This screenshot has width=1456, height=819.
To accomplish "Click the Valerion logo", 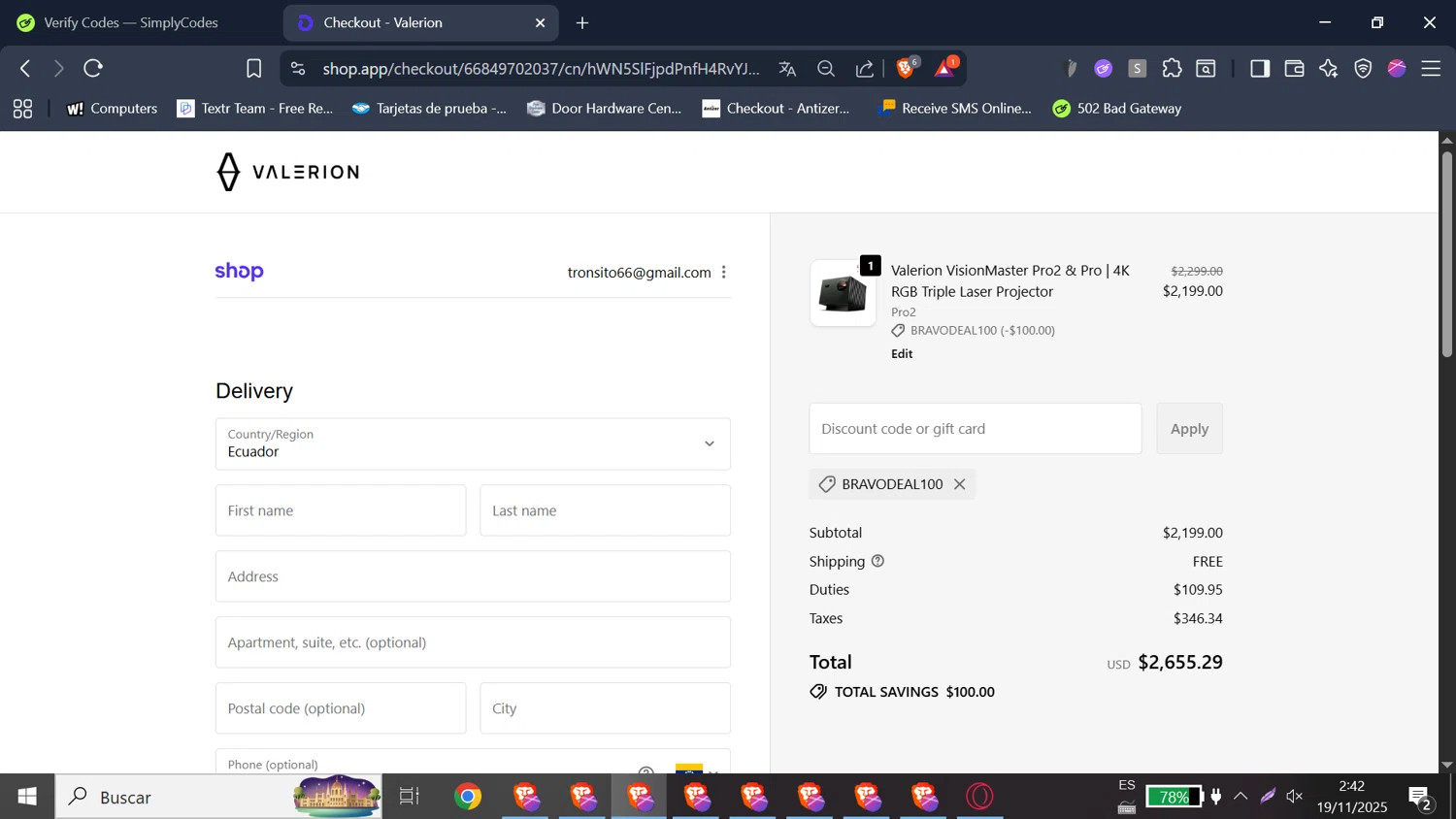I will tap(287, 172).
